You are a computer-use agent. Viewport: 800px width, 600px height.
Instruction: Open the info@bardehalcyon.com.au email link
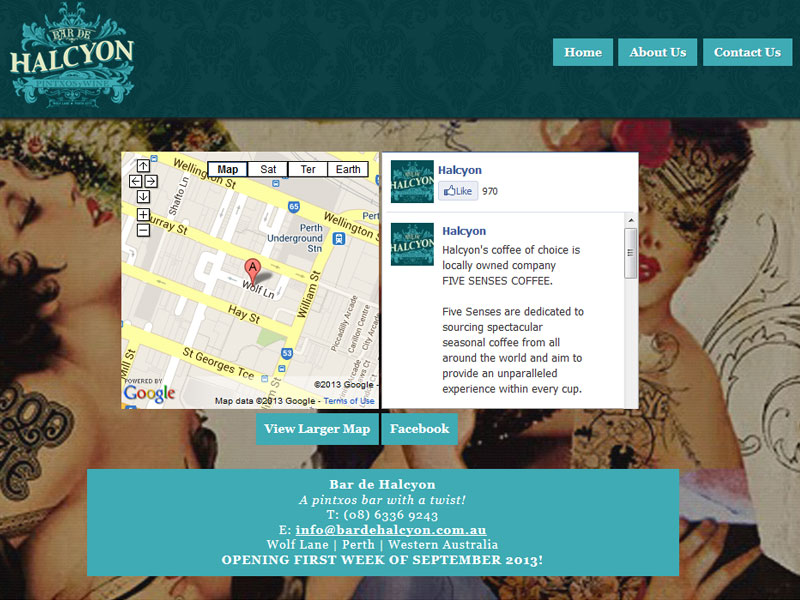pyautogui.click(x=391, y=530)
